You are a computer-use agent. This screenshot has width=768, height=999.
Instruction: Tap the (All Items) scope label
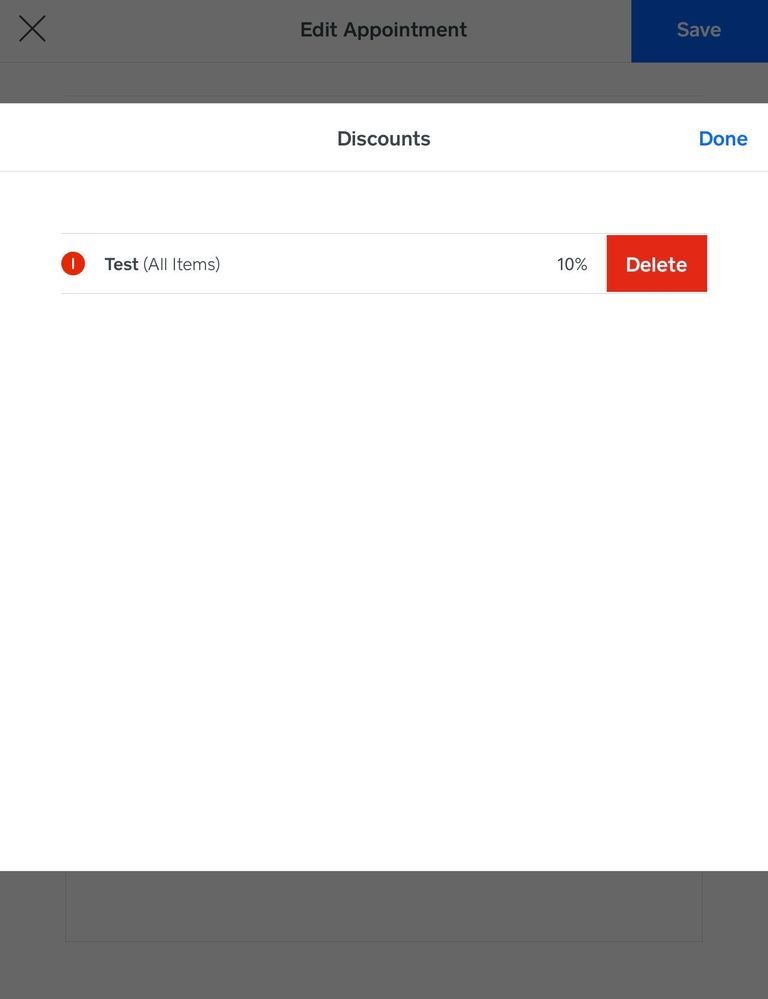pos(181,264)
